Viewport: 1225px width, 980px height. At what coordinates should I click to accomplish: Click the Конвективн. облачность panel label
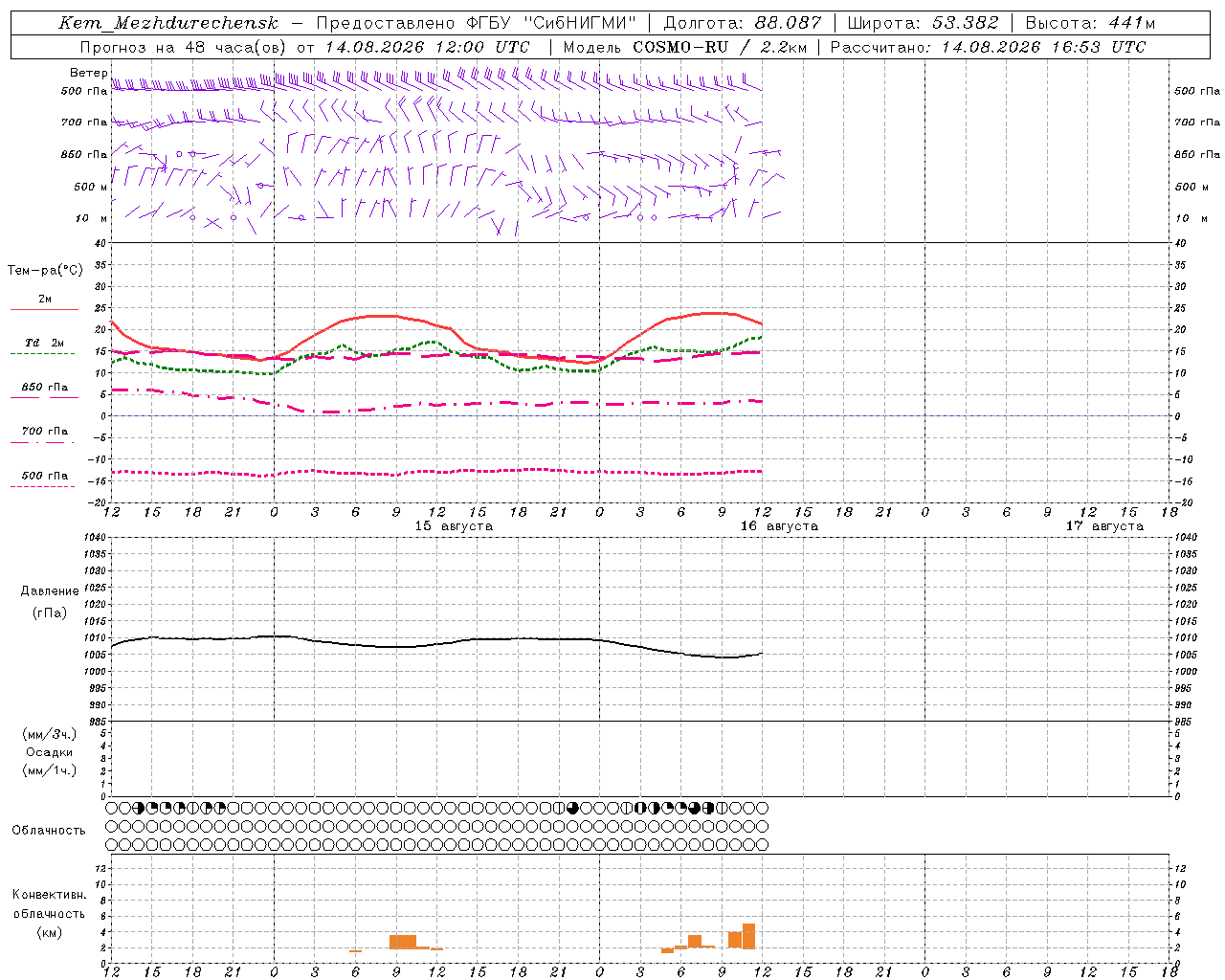[x=49, y=913]
